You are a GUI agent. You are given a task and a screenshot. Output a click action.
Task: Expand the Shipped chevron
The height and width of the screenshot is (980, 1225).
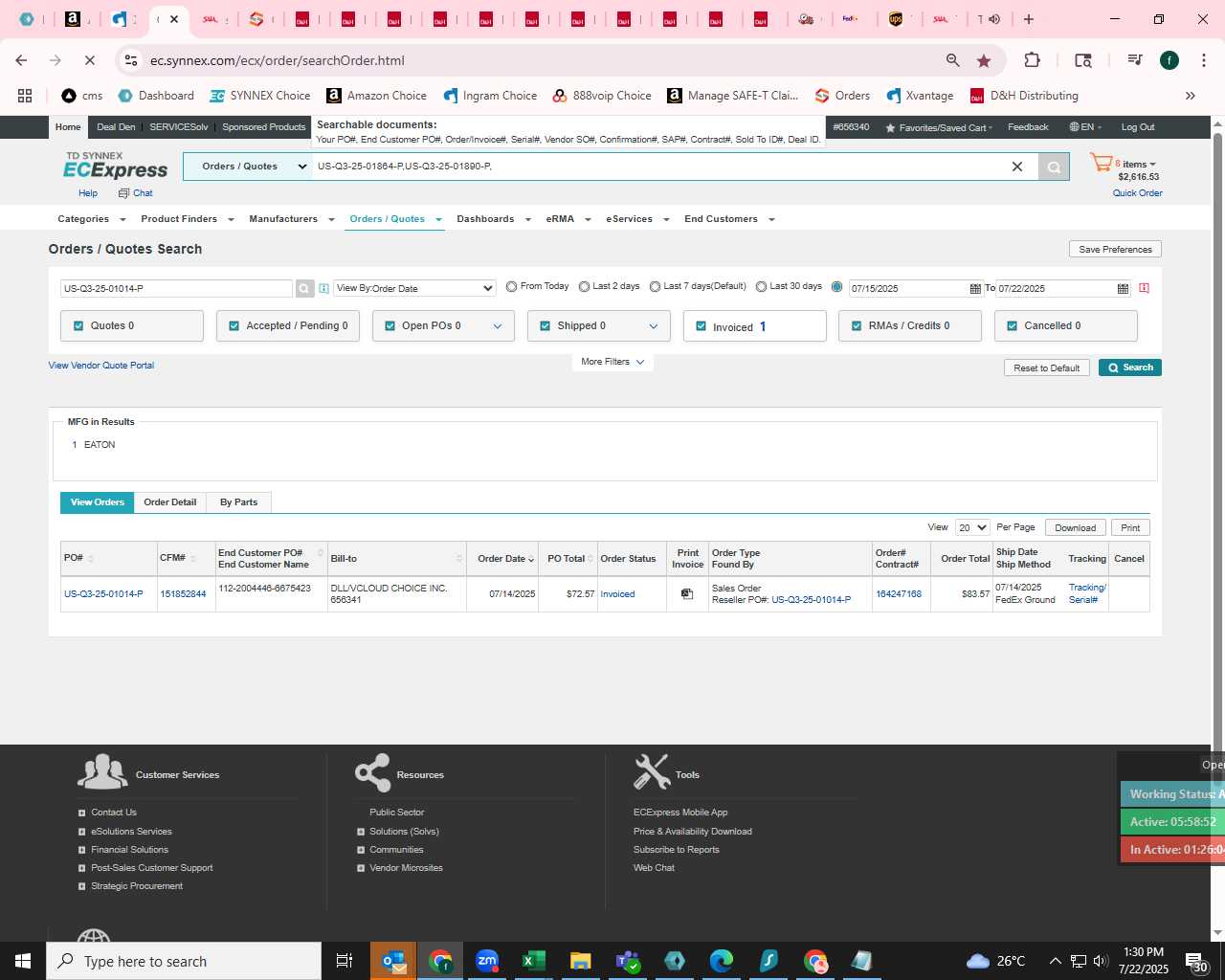[654, 326]
